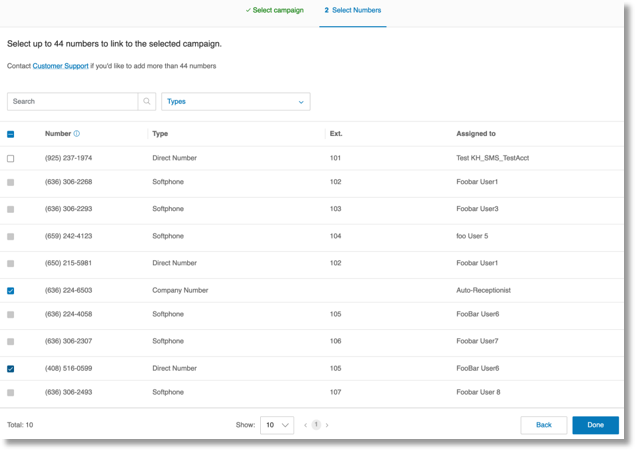The height and width of the screenshot is (450, 635).
Task: Click number (650) 215-5981
Action: 68,263
